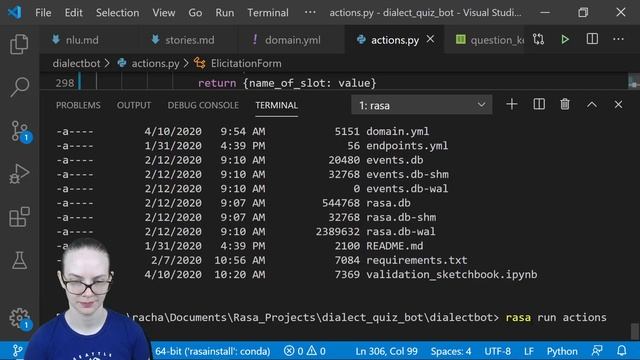Viewport: 640px width, 360px height.
Task: Click requirements.txt in terminal output
Action: click(x=417, y=260)
